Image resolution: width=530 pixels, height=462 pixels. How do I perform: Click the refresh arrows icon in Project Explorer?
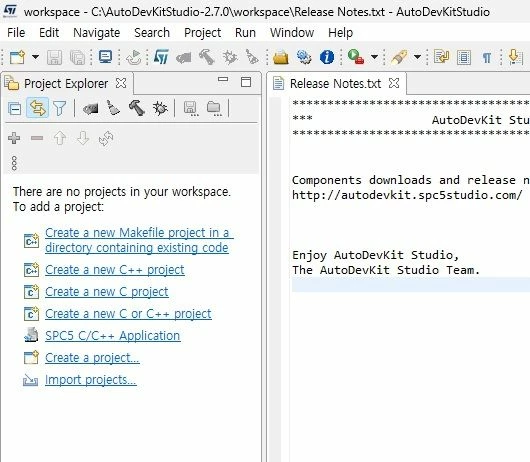point(106,138)
